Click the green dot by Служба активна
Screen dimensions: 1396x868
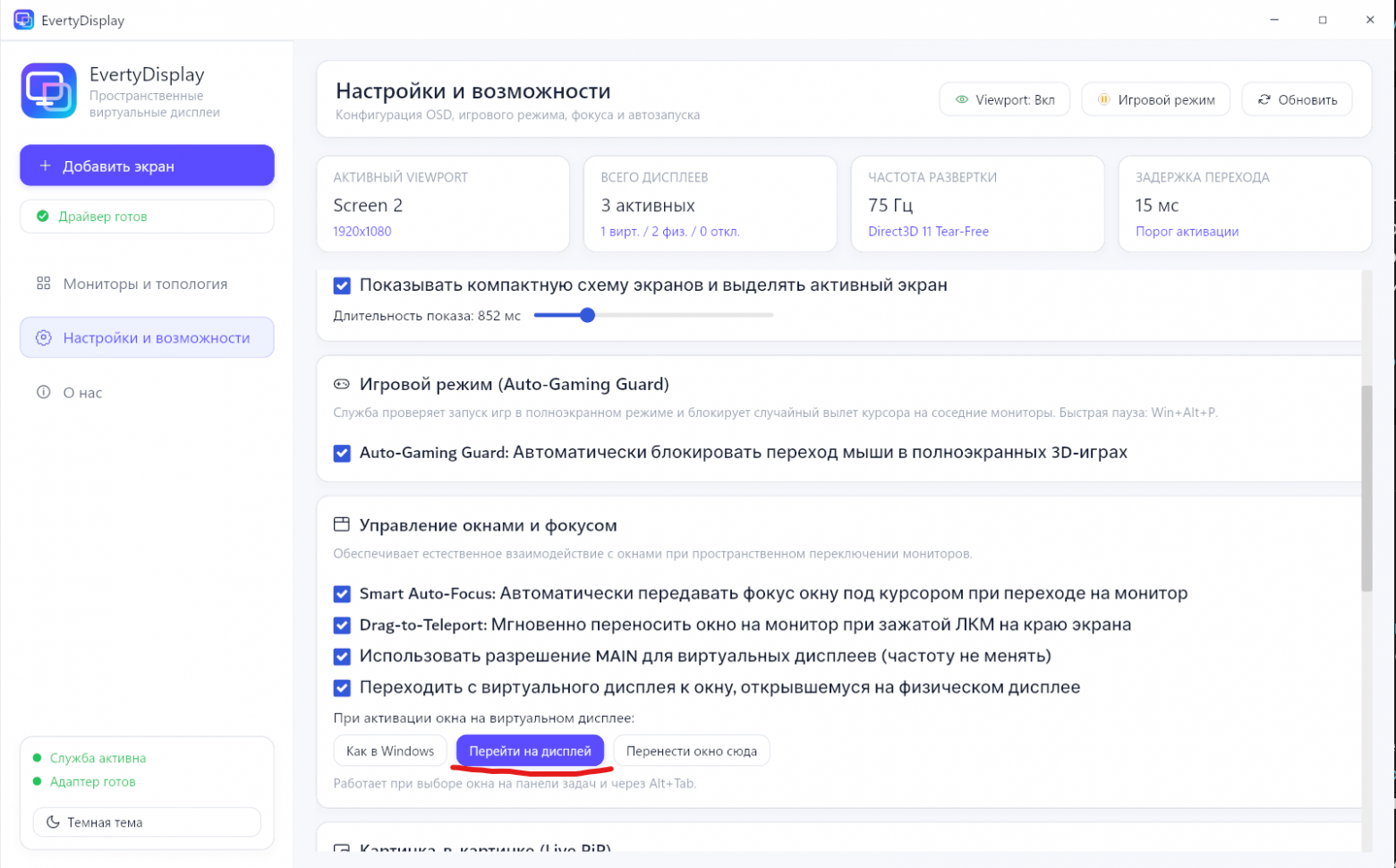pyautogui.click(x=37, y=758)
